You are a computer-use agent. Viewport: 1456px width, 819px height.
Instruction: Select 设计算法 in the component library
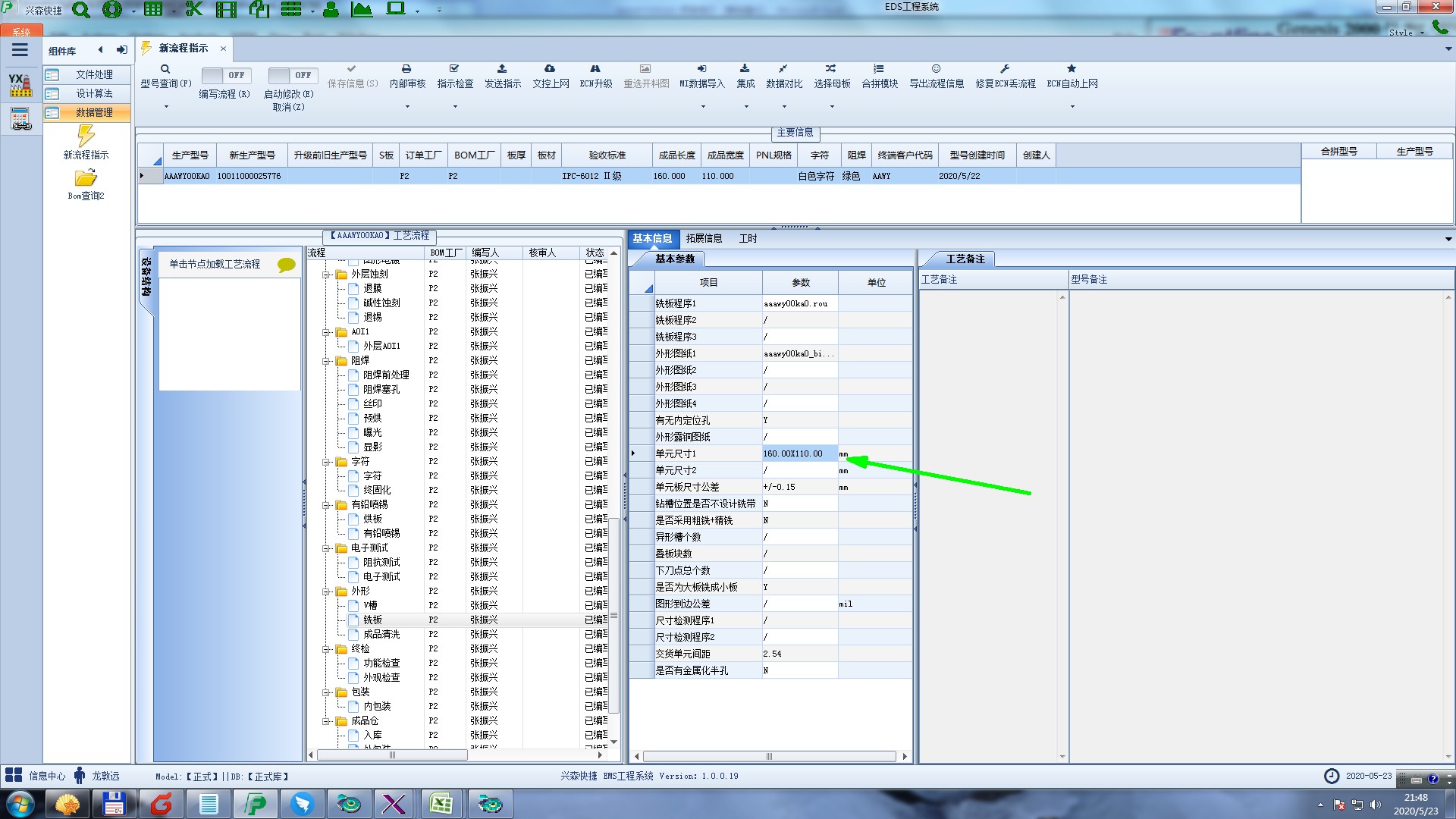pos(94,93)
